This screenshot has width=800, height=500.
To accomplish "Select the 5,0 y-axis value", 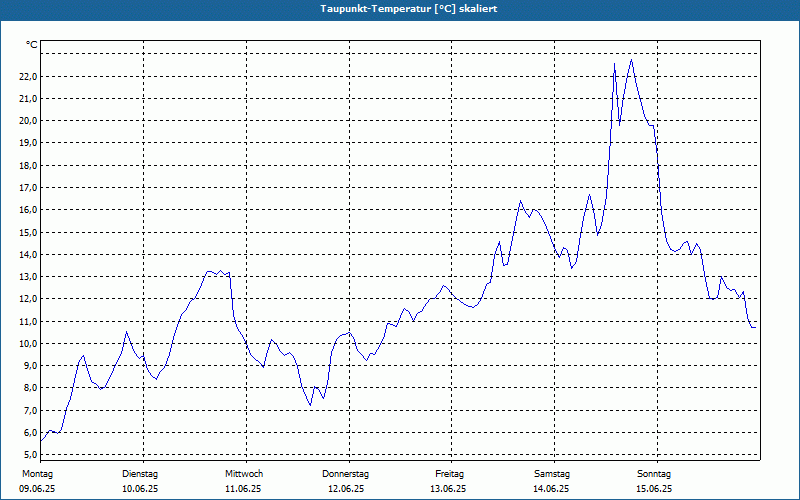I will (x=31, y=455).
